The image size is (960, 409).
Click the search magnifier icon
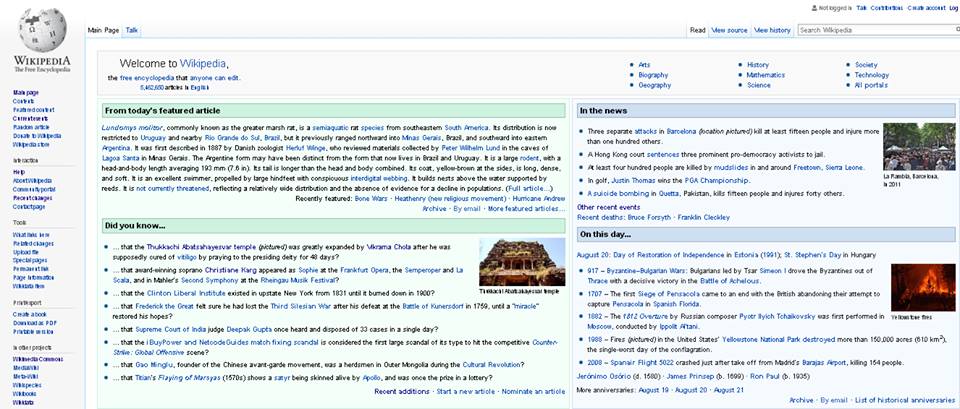click(x=956, y=30)
